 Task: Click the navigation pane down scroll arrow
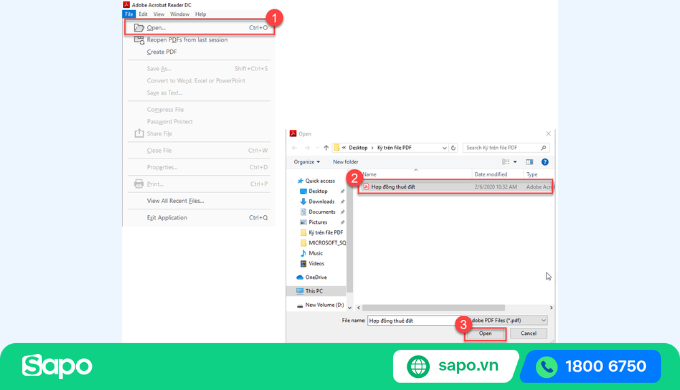pyautogui.click(x=350, y=308)
